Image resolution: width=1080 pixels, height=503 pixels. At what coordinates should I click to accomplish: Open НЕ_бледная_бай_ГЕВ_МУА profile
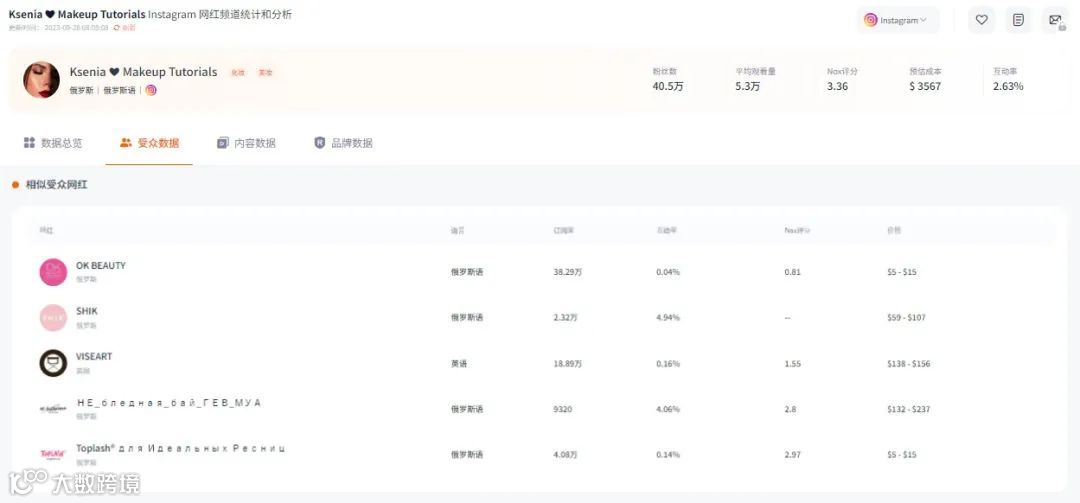(169, 402)
